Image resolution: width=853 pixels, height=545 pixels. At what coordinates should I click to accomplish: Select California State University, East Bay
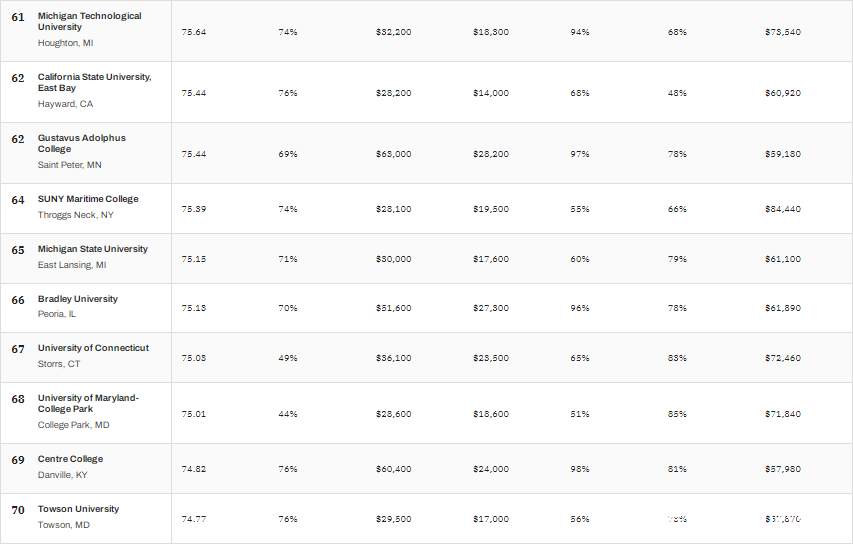[94, 82]
